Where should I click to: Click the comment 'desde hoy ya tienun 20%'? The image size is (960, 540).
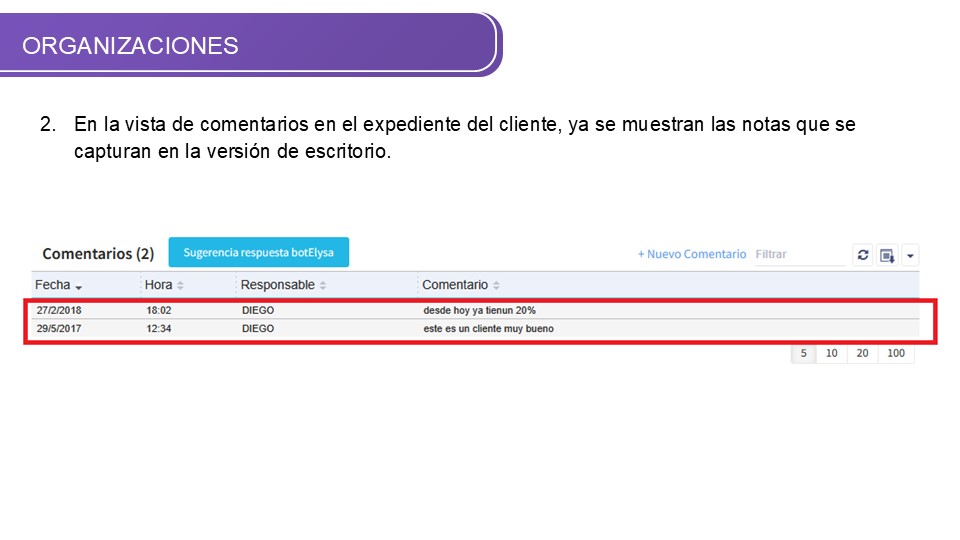pos(479,310)
